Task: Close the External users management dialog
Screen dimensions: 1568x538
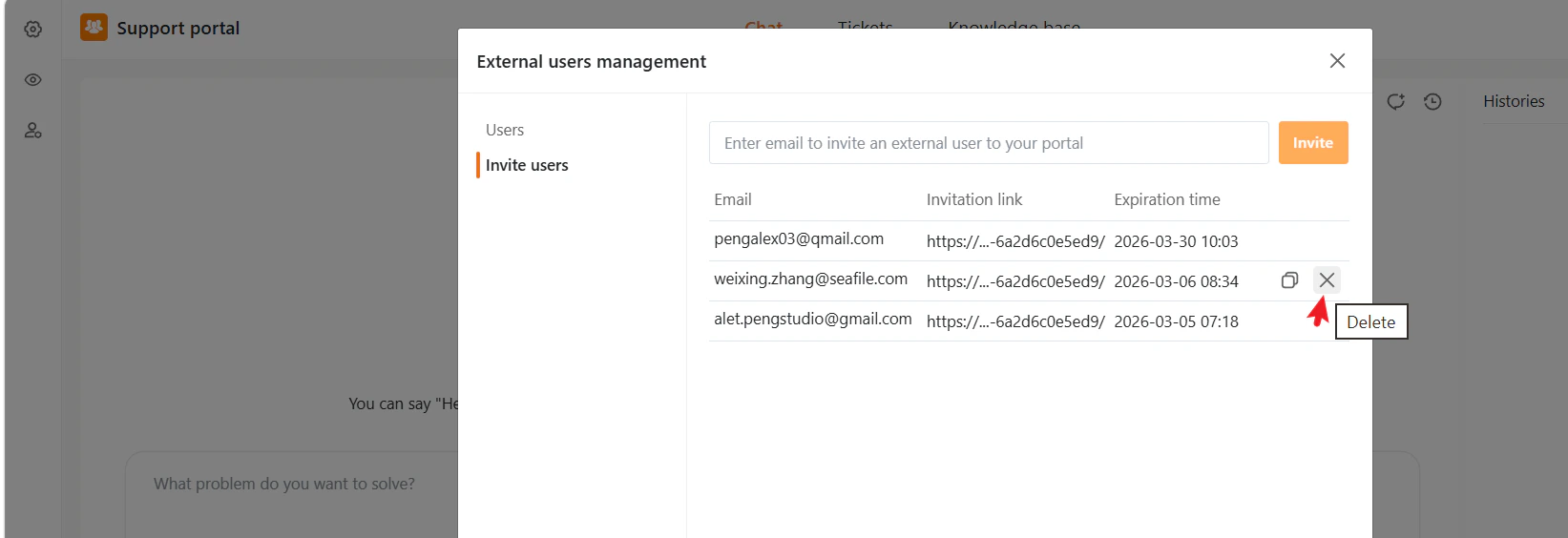Action: point(1337,61)
